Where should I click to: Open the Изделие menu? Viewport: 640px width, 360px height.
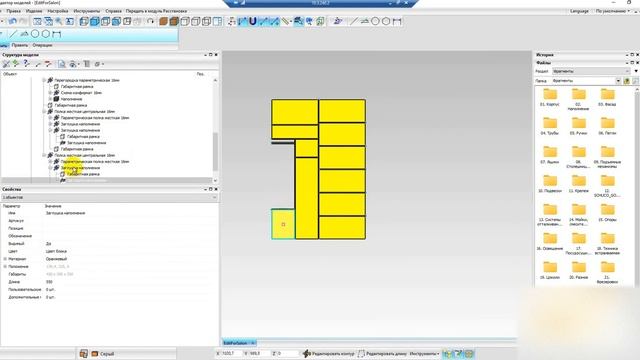click(34, 11)
